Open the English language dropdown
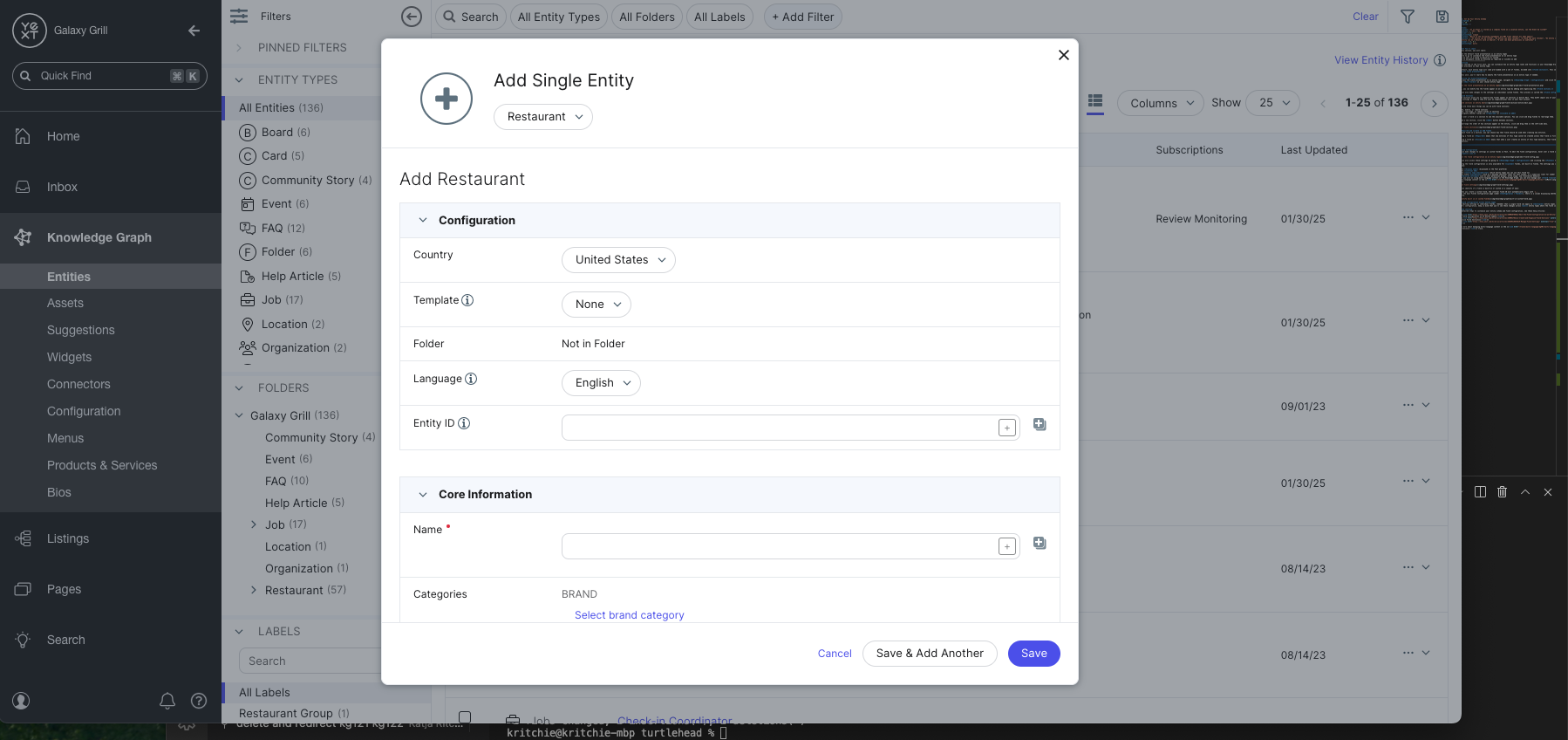The width and height of the screenshot is (1568, 740). [601, 383]
